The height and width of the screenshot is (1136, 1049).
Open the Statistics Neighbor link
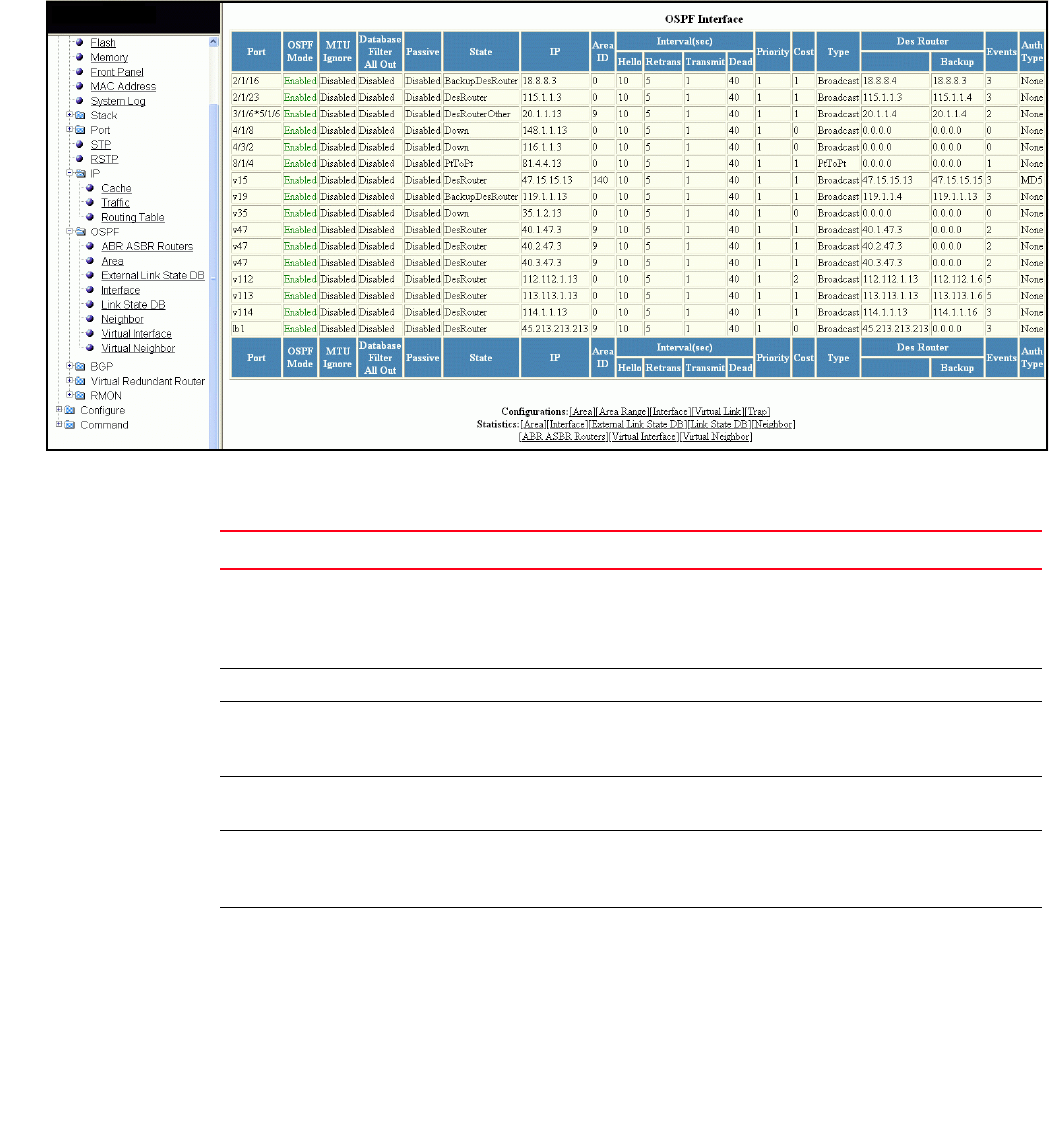773,425
